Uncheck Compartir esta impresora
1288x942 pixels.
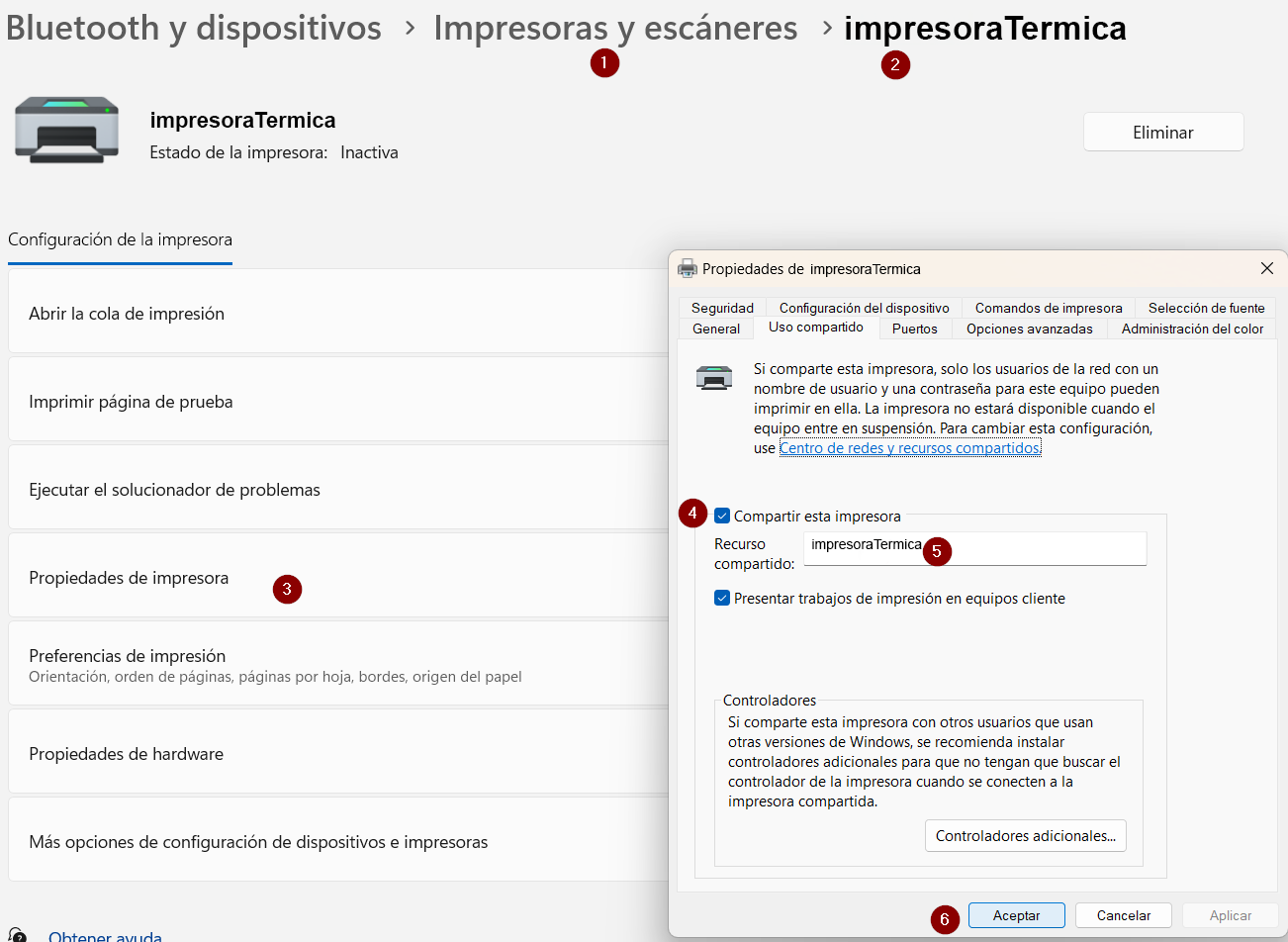coord(721,516)
